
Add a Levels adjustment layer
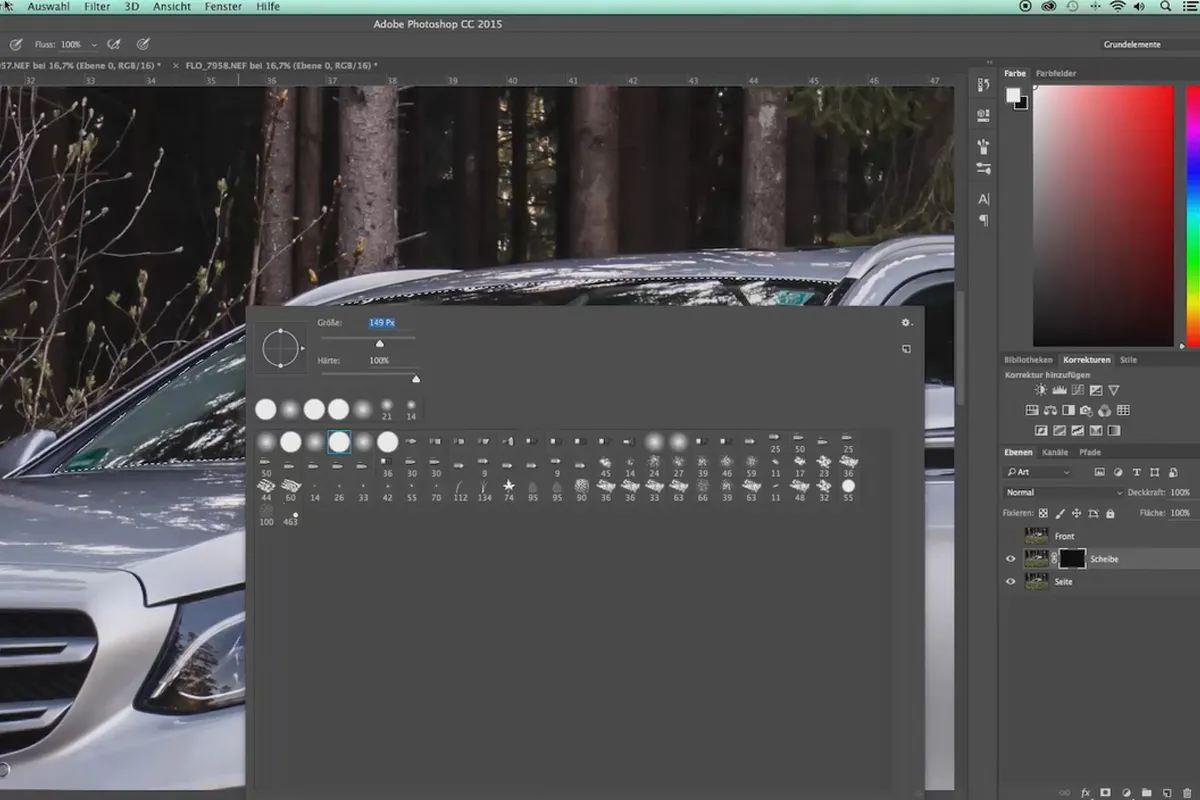tap(1059, 390)
